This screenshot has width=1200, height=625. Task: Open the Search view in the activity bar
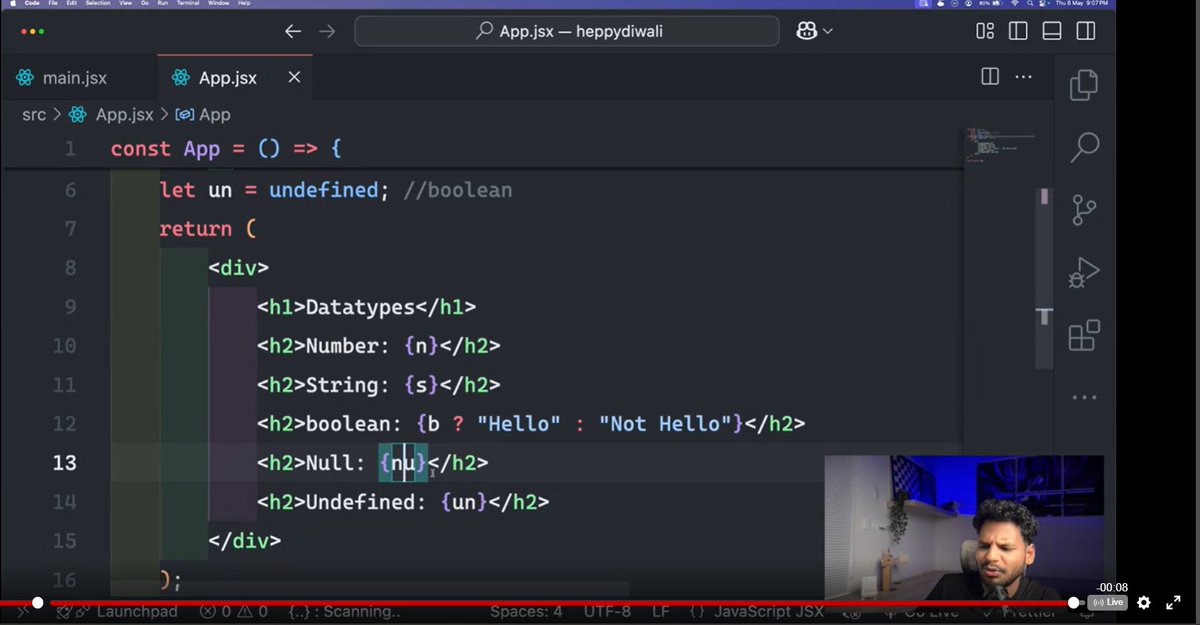point(1084,147)
